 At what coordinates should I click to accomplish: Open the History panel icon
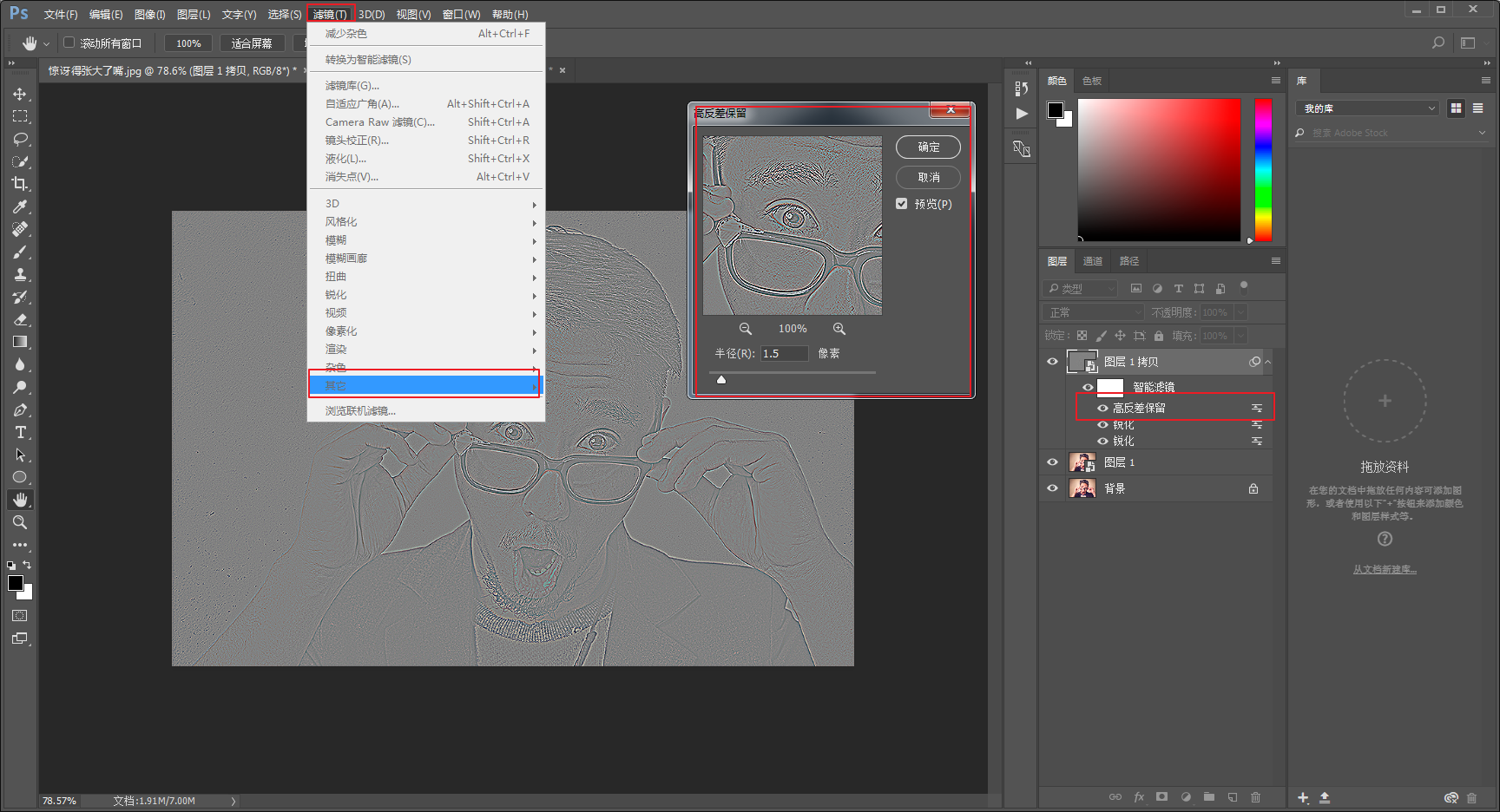(x=1021, y=88)
